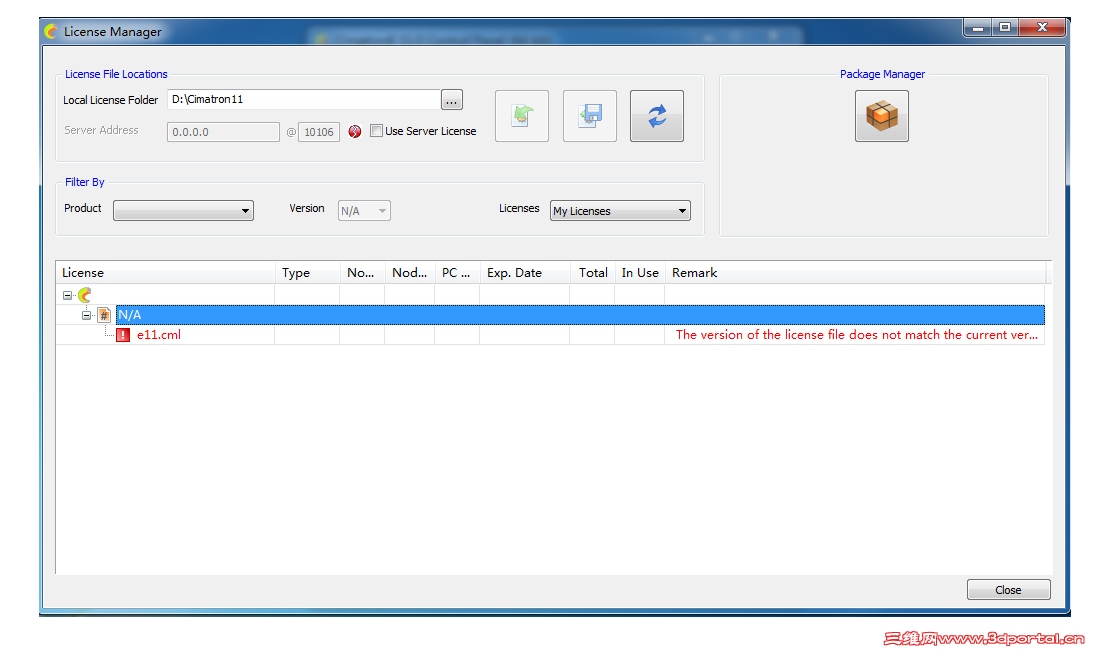Image resolution: width=1104 pixels, height=652 pixels.
Task: Open the Product filter dropdown
Action: click(183, 211)
